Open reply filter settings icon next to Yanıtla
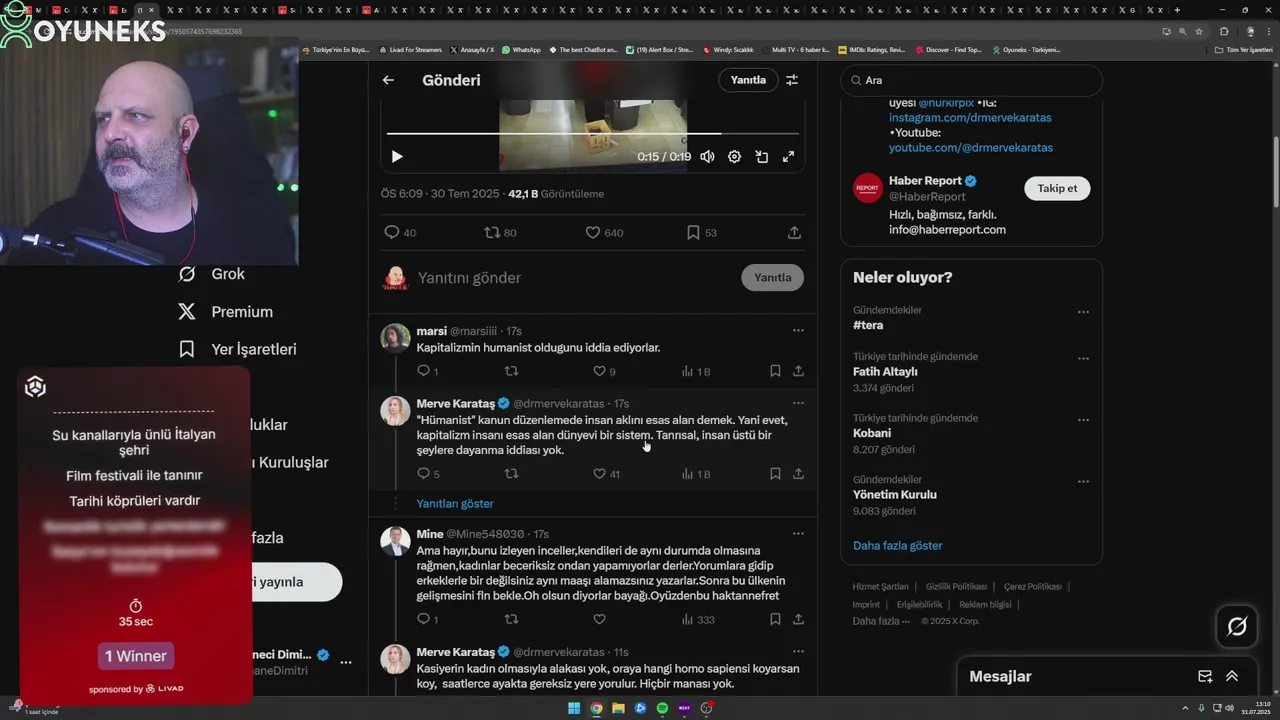 [x=792, y=80]
